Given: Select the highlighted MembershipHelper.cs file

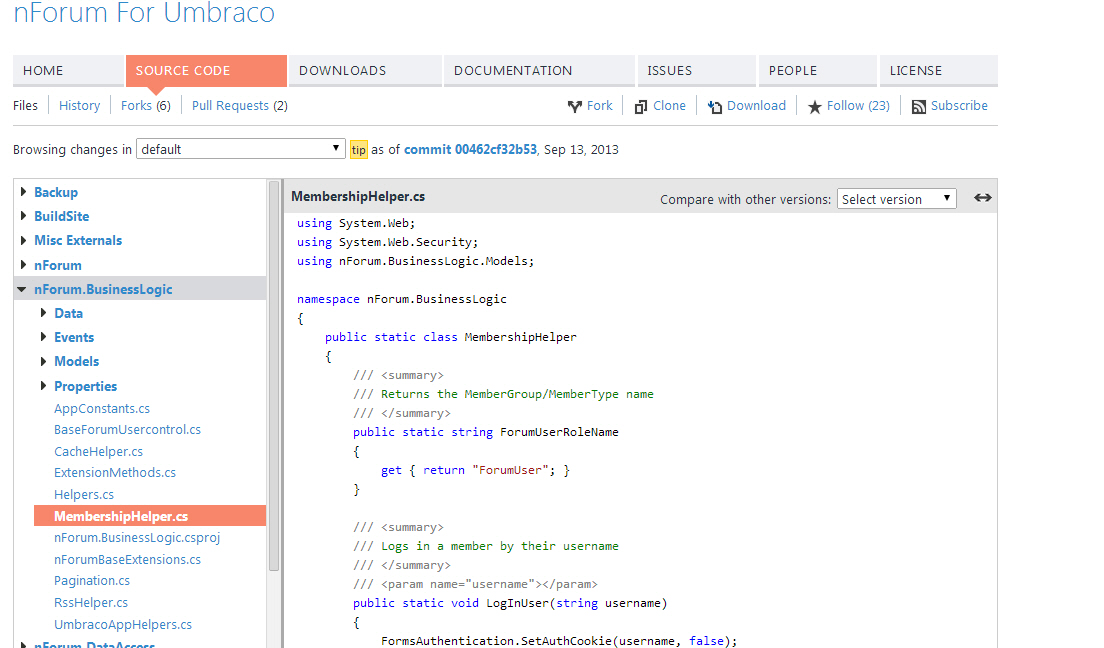Looking at the screenshot, I should pos(150,516).
